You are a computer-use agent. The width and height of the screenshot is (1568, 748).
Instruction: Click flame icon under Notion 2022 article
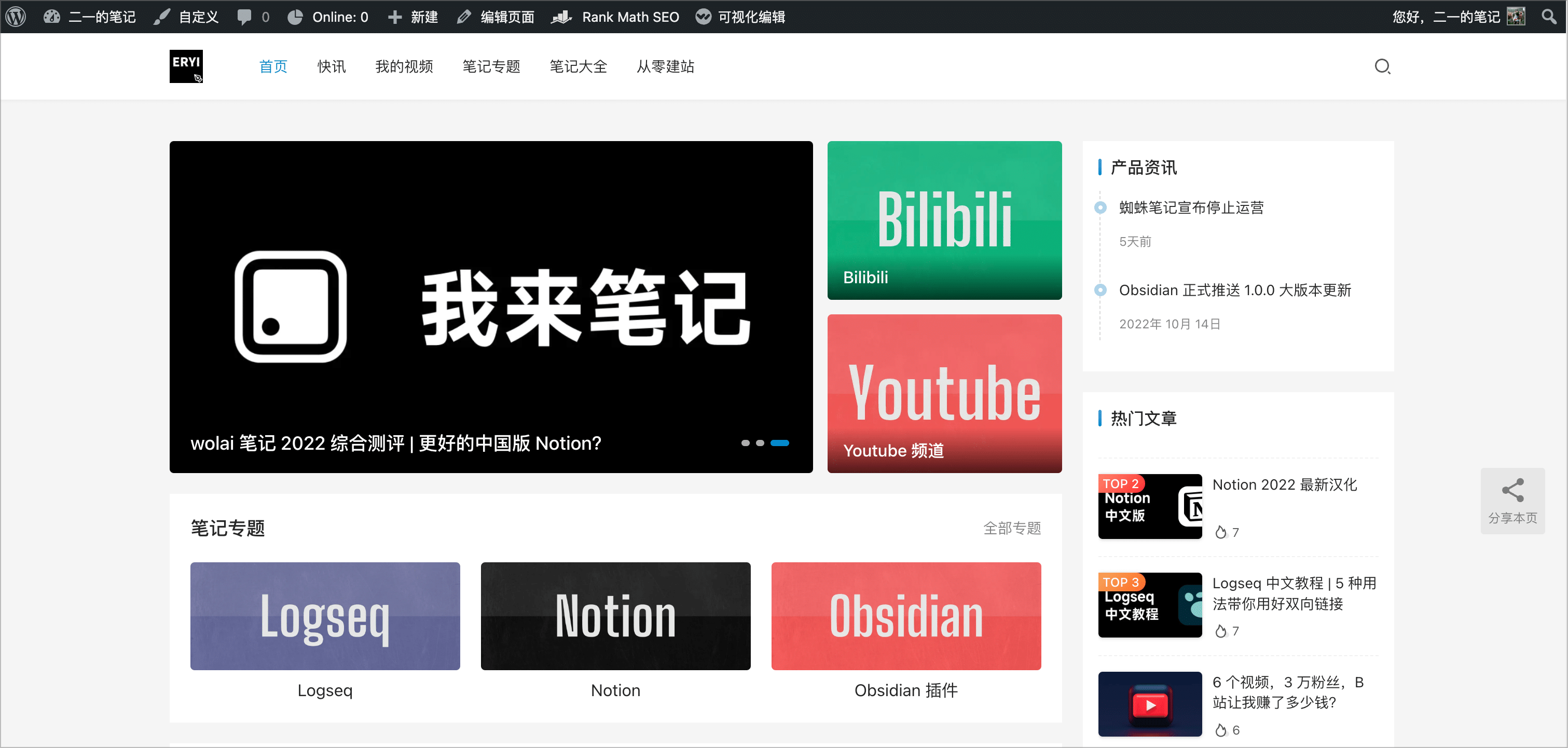point(1220,532)
